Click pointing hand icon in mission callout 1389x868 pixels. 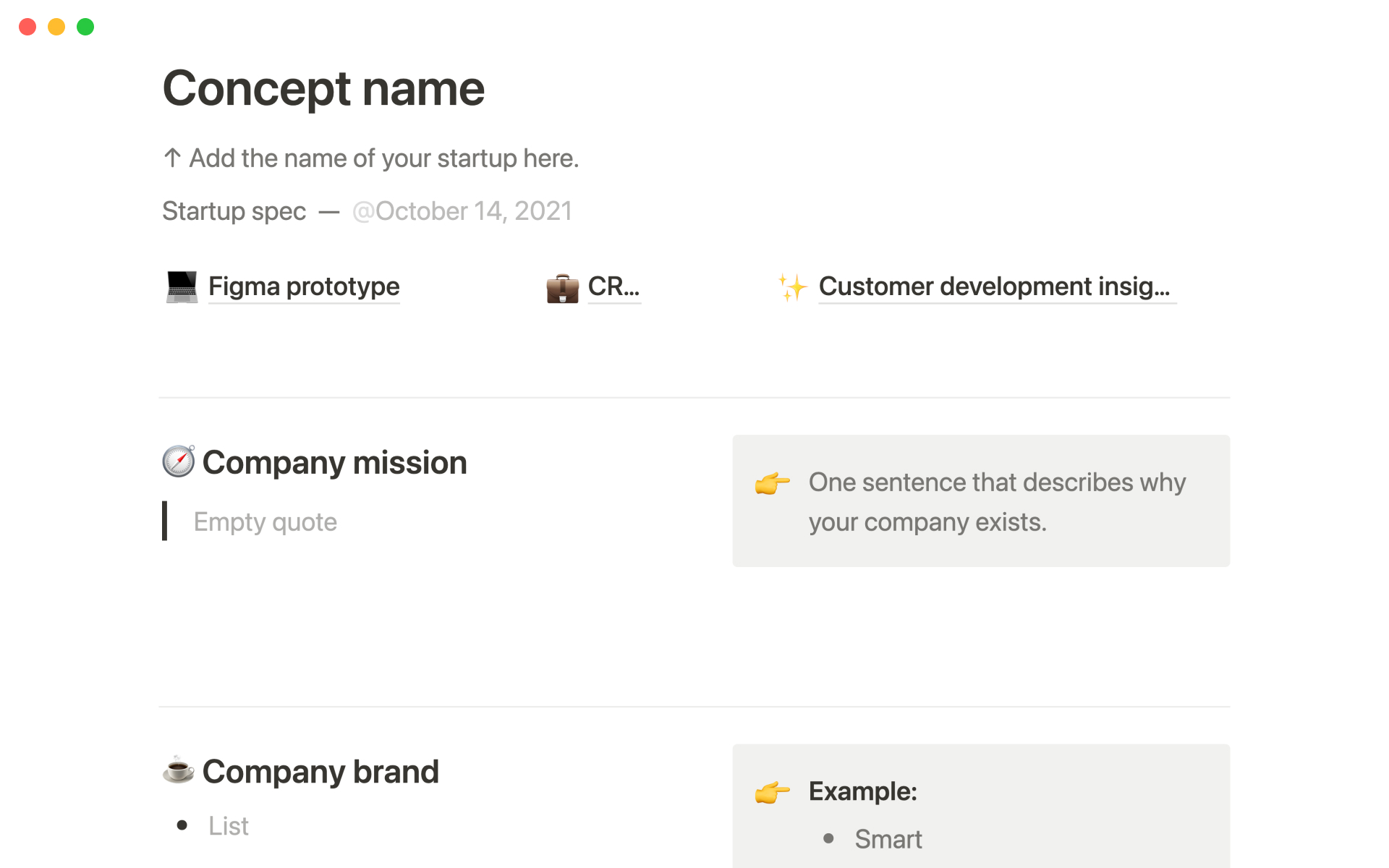pos(772,483)
